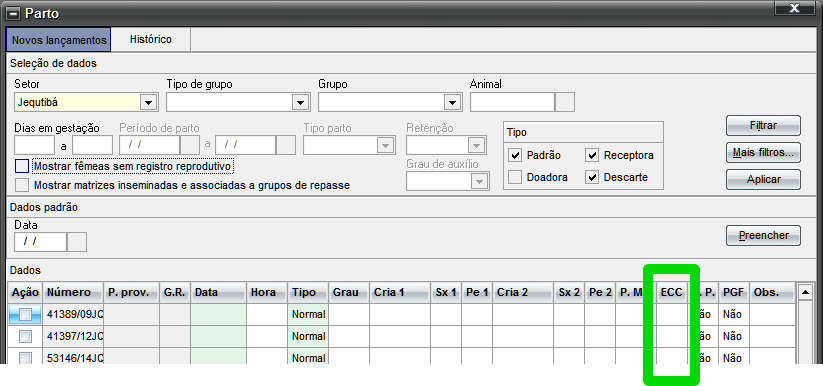
Task: Tick Mostrar fêmeas sem registro reprodutivo
Action: [x=22, y=166]
